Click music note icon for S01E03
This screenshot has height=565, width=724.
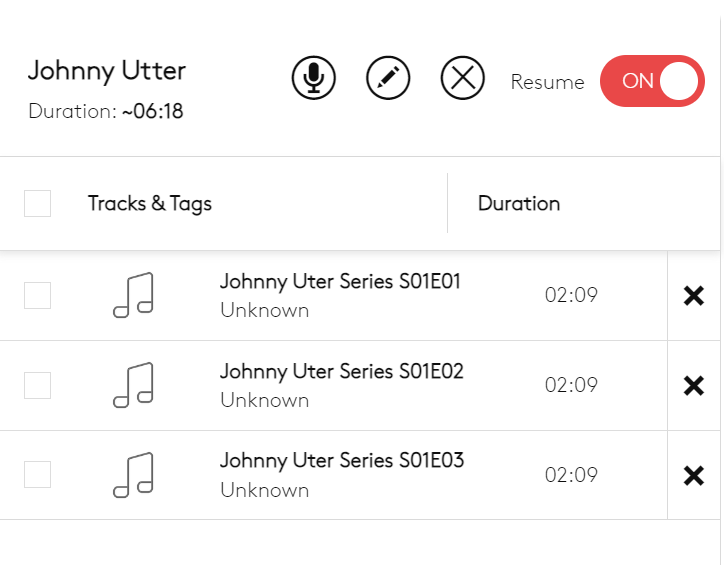click(134, 476)
